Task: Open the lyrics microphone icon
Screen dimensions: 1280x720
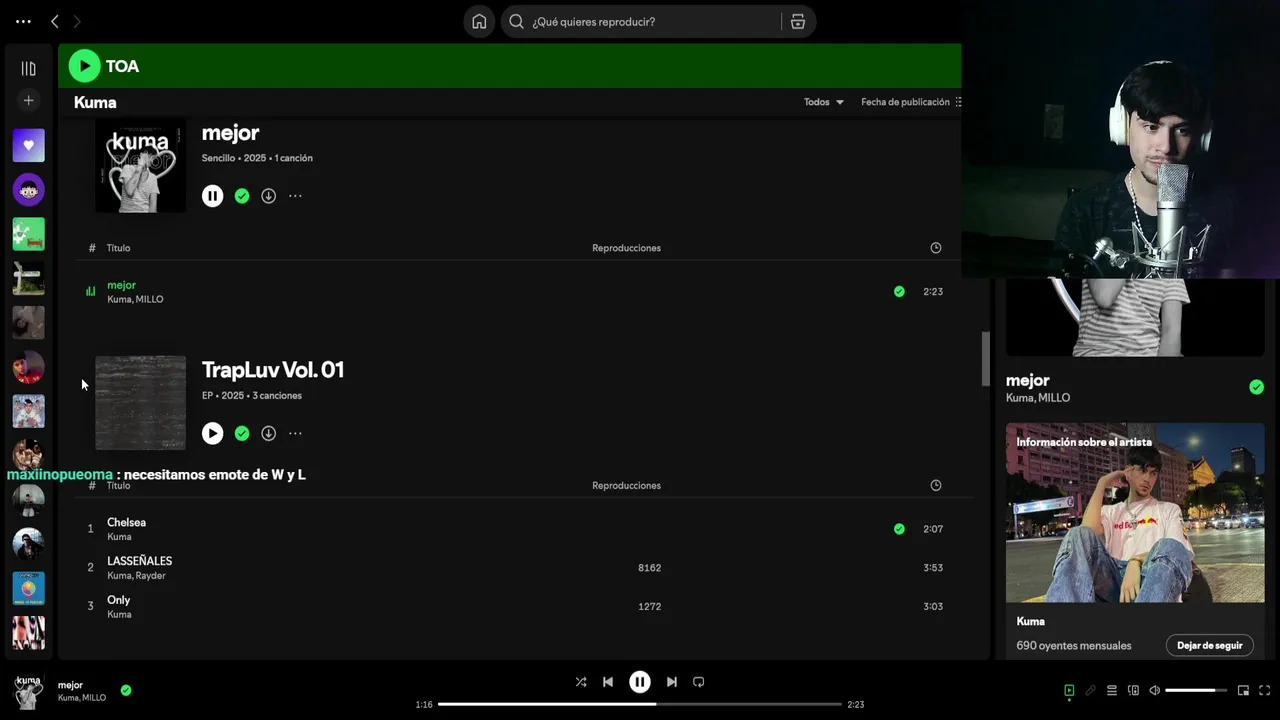Action: coord(1090,690)
